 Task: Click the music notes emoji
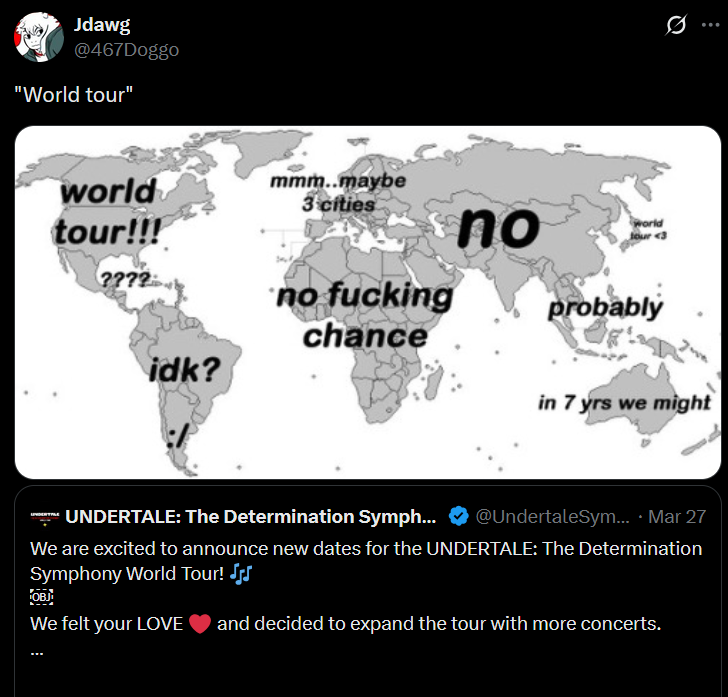241,574
